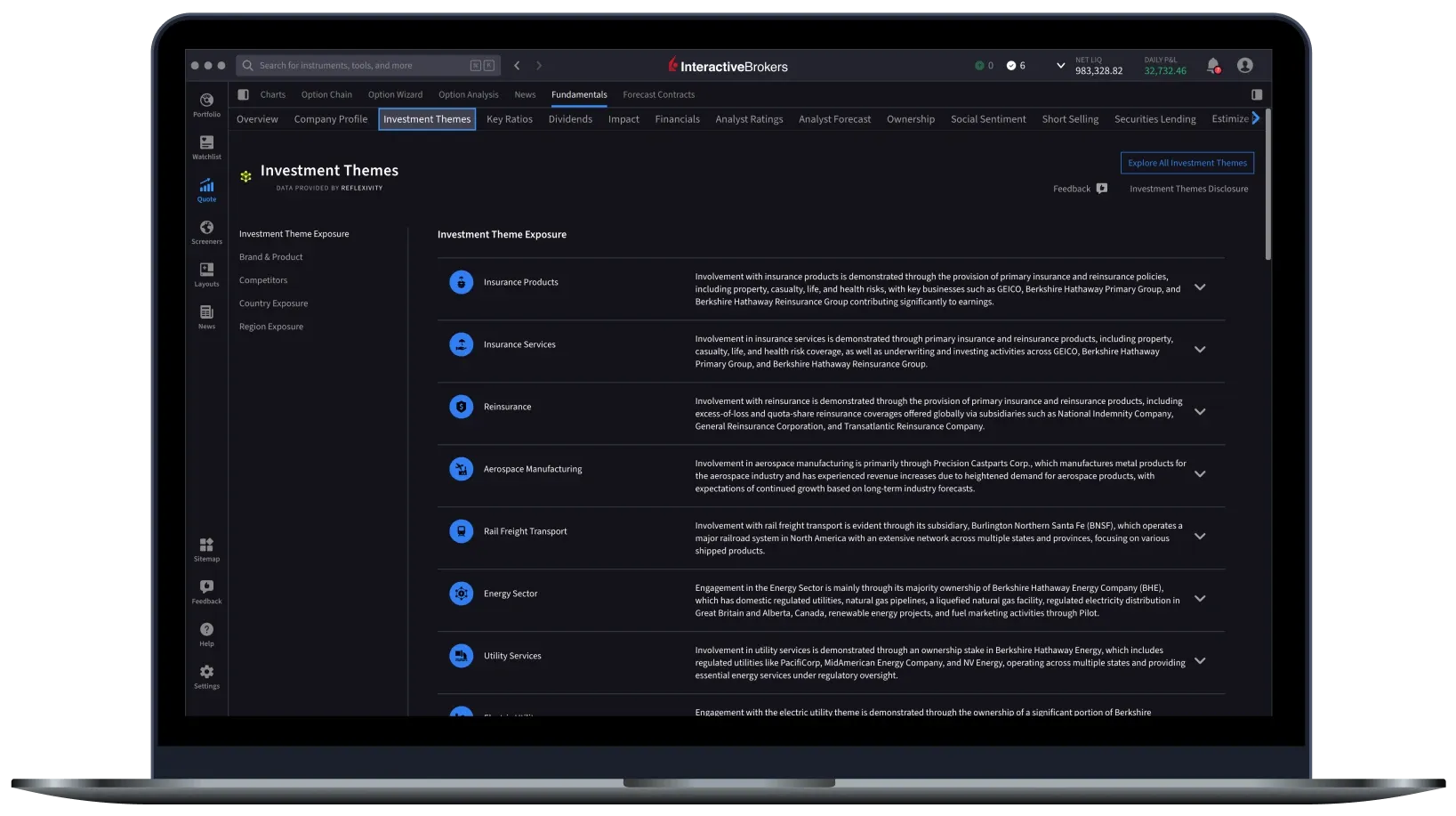The image size is (1456, 816).
Task: Open the Option Chain section
Action: [326, 94]
